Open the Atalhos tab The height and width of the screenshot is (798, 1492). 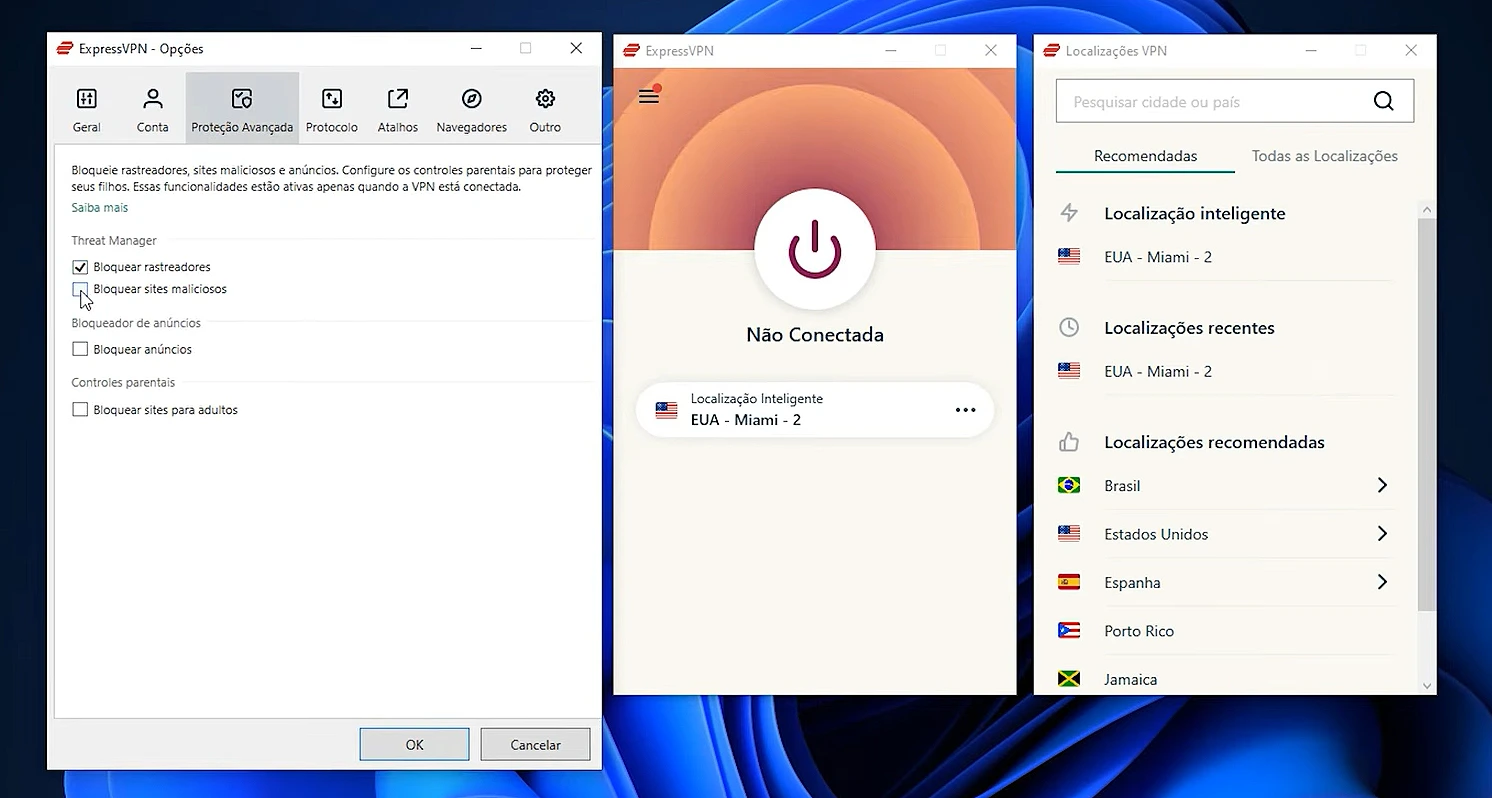click(x=398, y=109)
